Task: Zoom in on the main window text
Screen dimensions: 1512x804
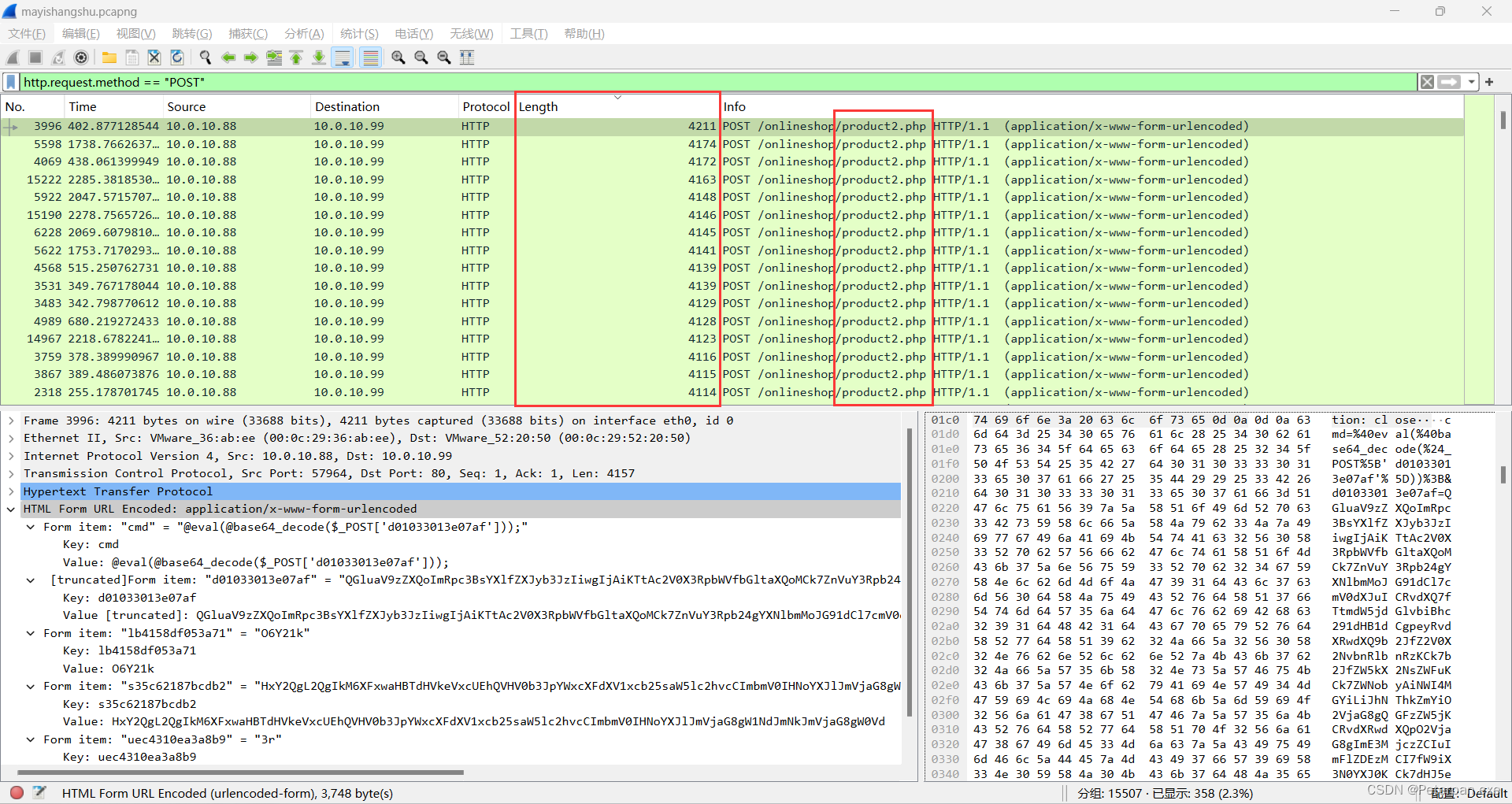Action: point(398,57)
